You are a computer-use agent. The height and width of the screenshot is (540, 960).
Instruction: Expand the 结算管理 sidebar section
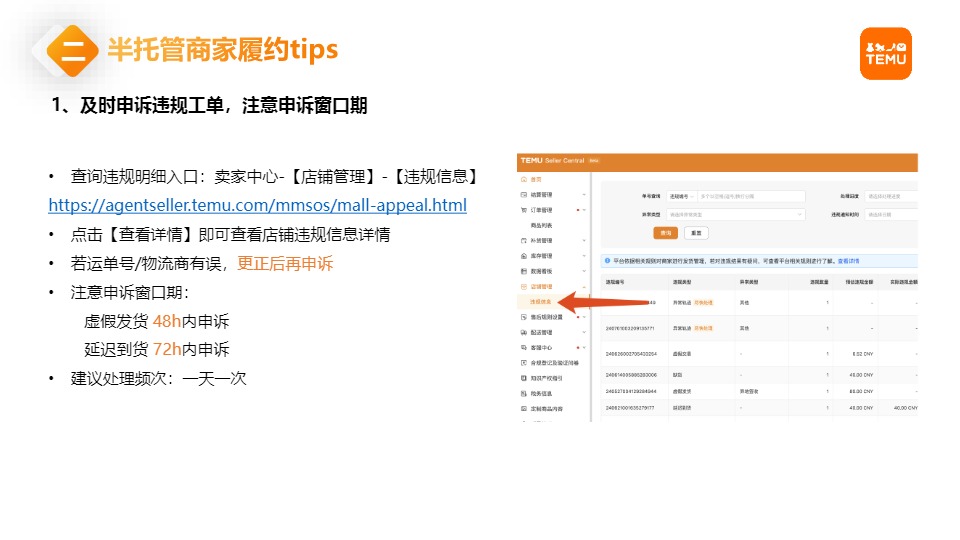point(584,195)
